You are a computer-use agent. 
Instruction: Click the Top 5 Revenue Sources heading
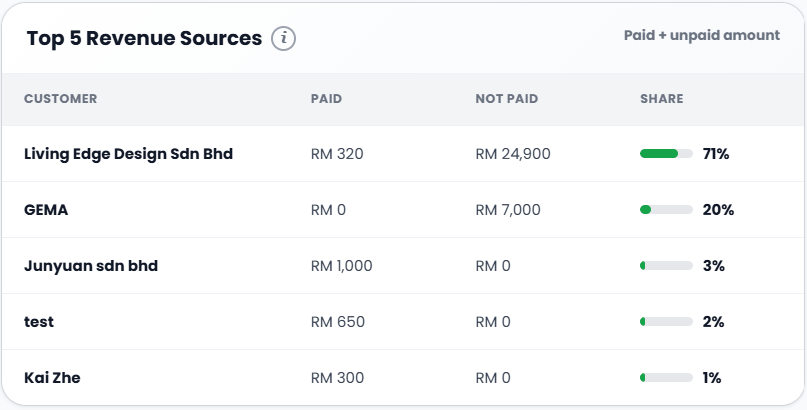(x=144, y=39)
